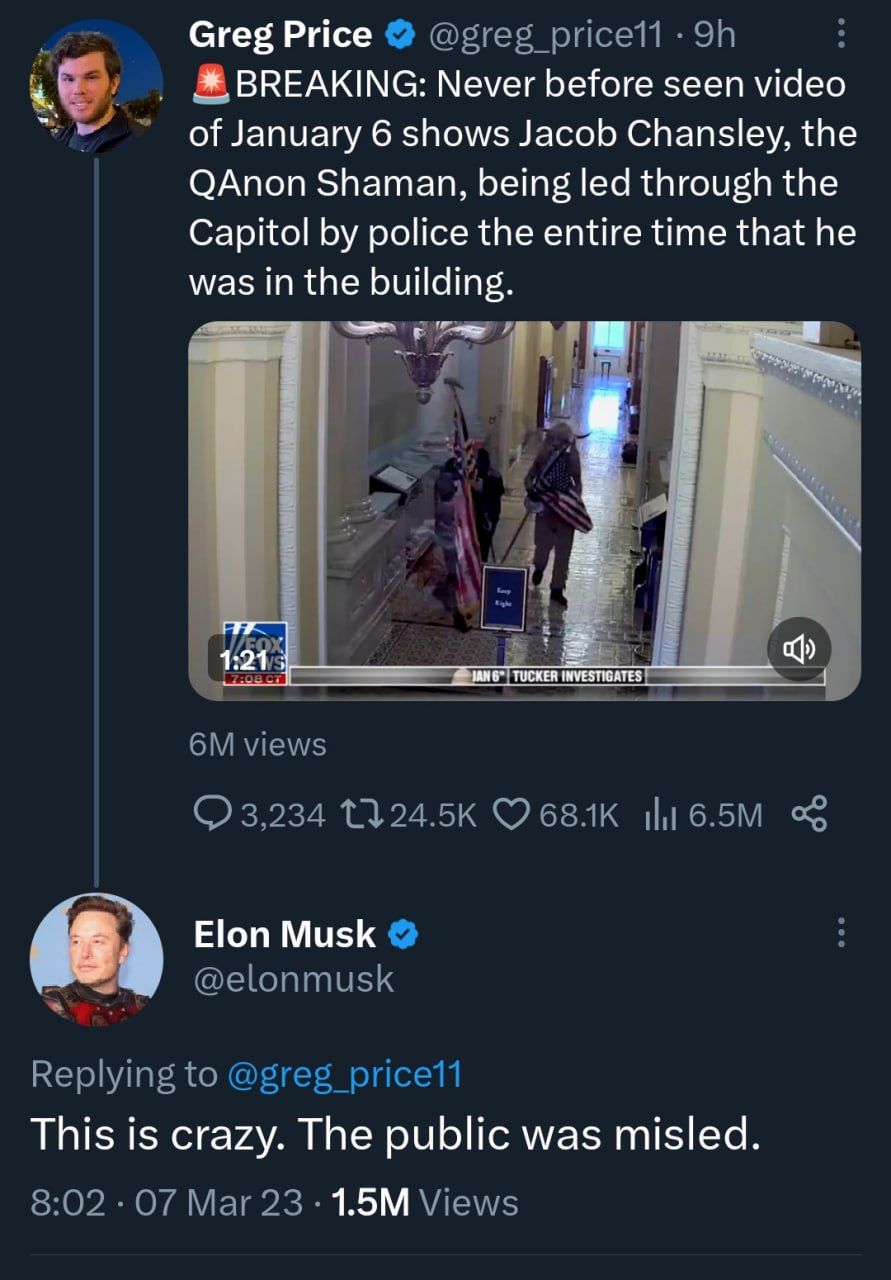The width and height of the screenshot is (891, 1280).
Task: Open the @greg_price11 mention link
Action: 345,1074
